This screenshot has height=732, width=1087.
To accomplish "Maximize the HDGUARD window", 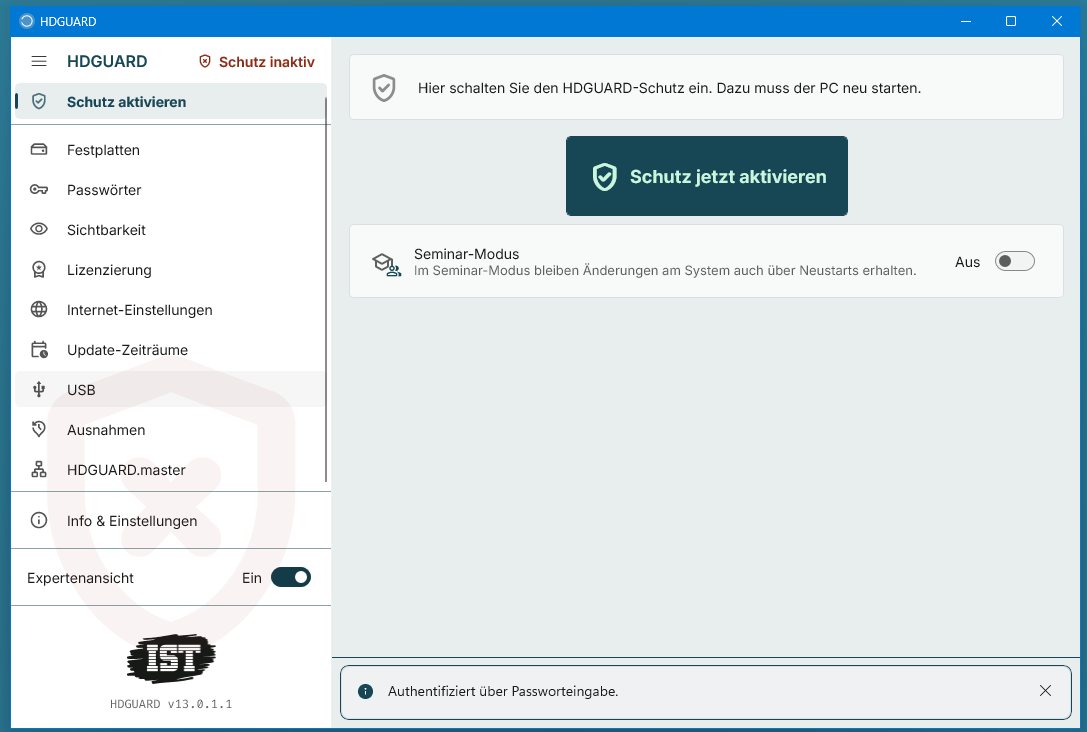I will click(x=1011, y=21).
